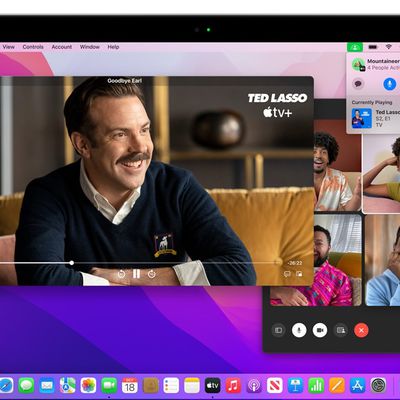The width and height of the screenshot is (400, 400).
Task: Open the Wi-Fi menu bar icon
Action: click(389, 47)
